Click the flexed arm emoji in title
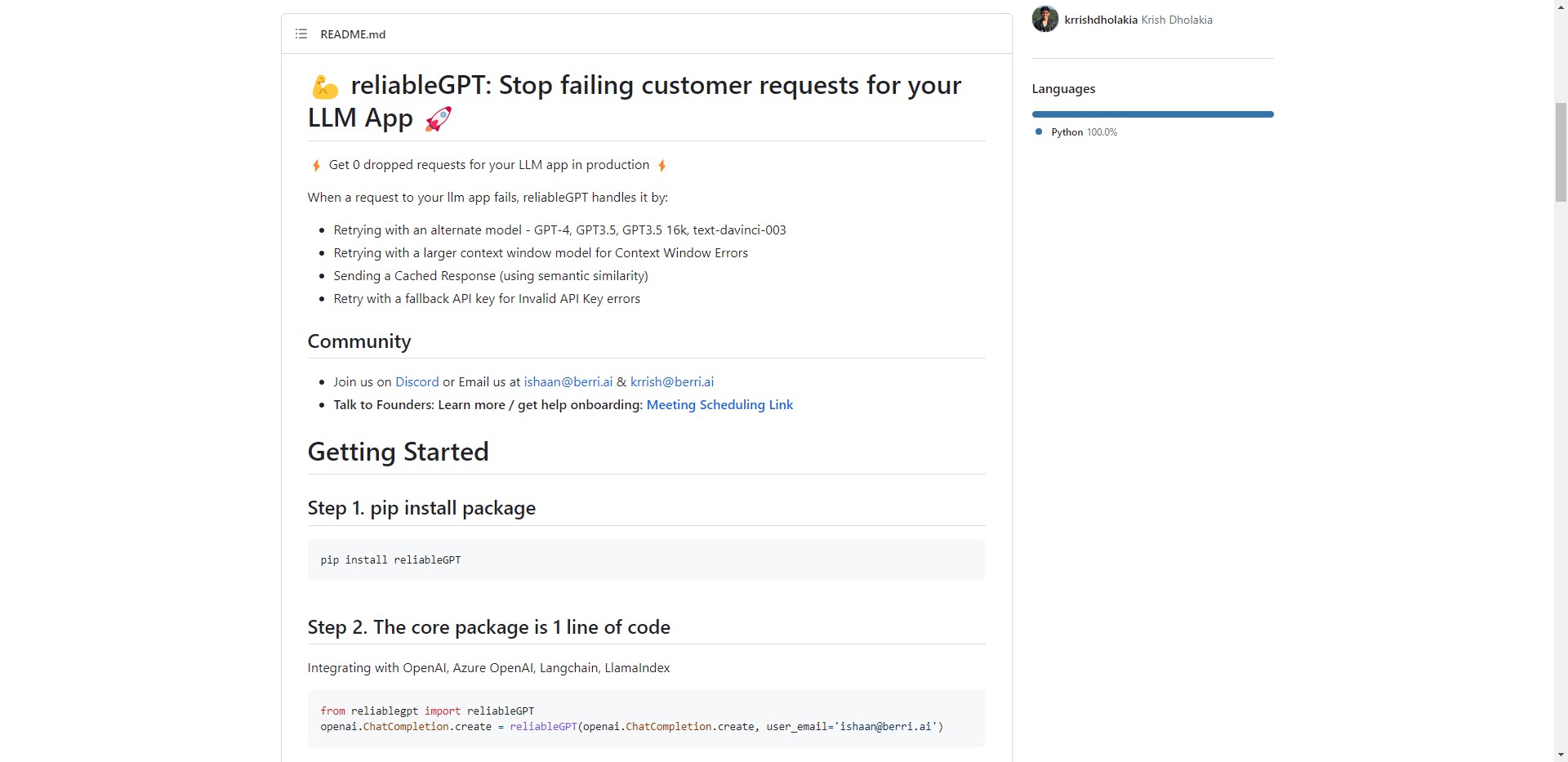This screenshot has width=1568, height=762. [324, 87]
